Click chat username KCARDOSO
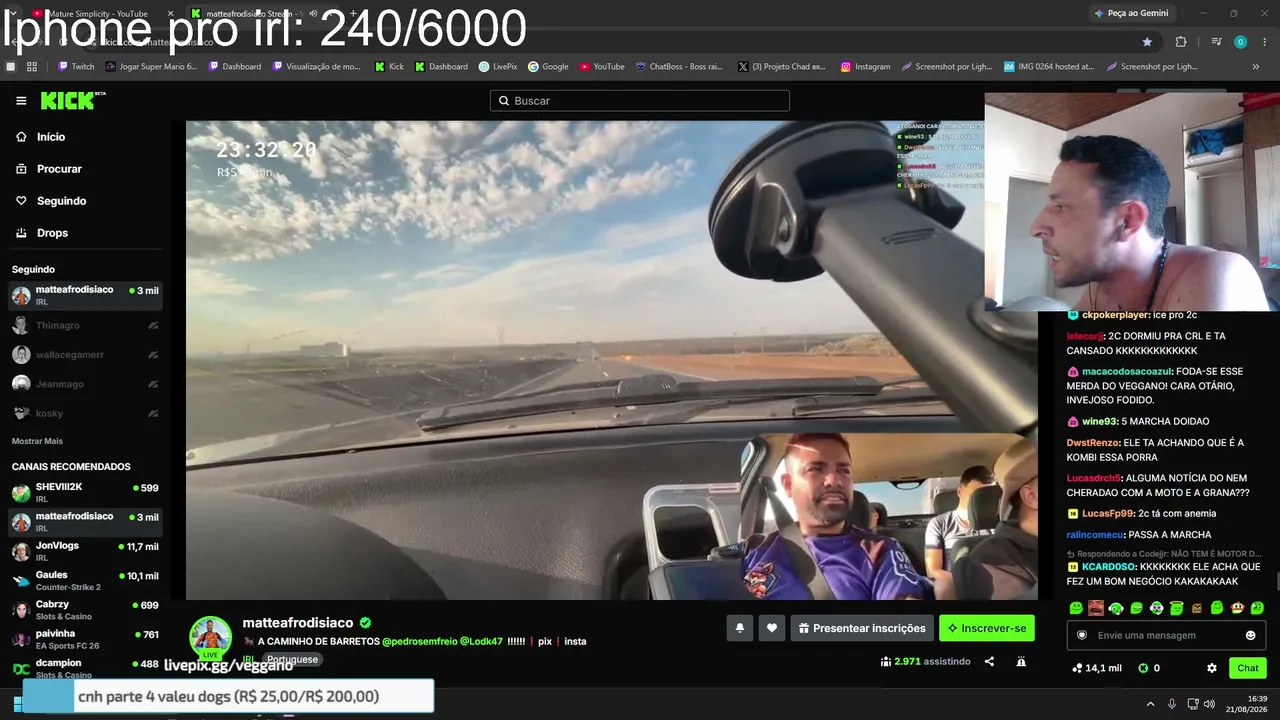 1108,567
